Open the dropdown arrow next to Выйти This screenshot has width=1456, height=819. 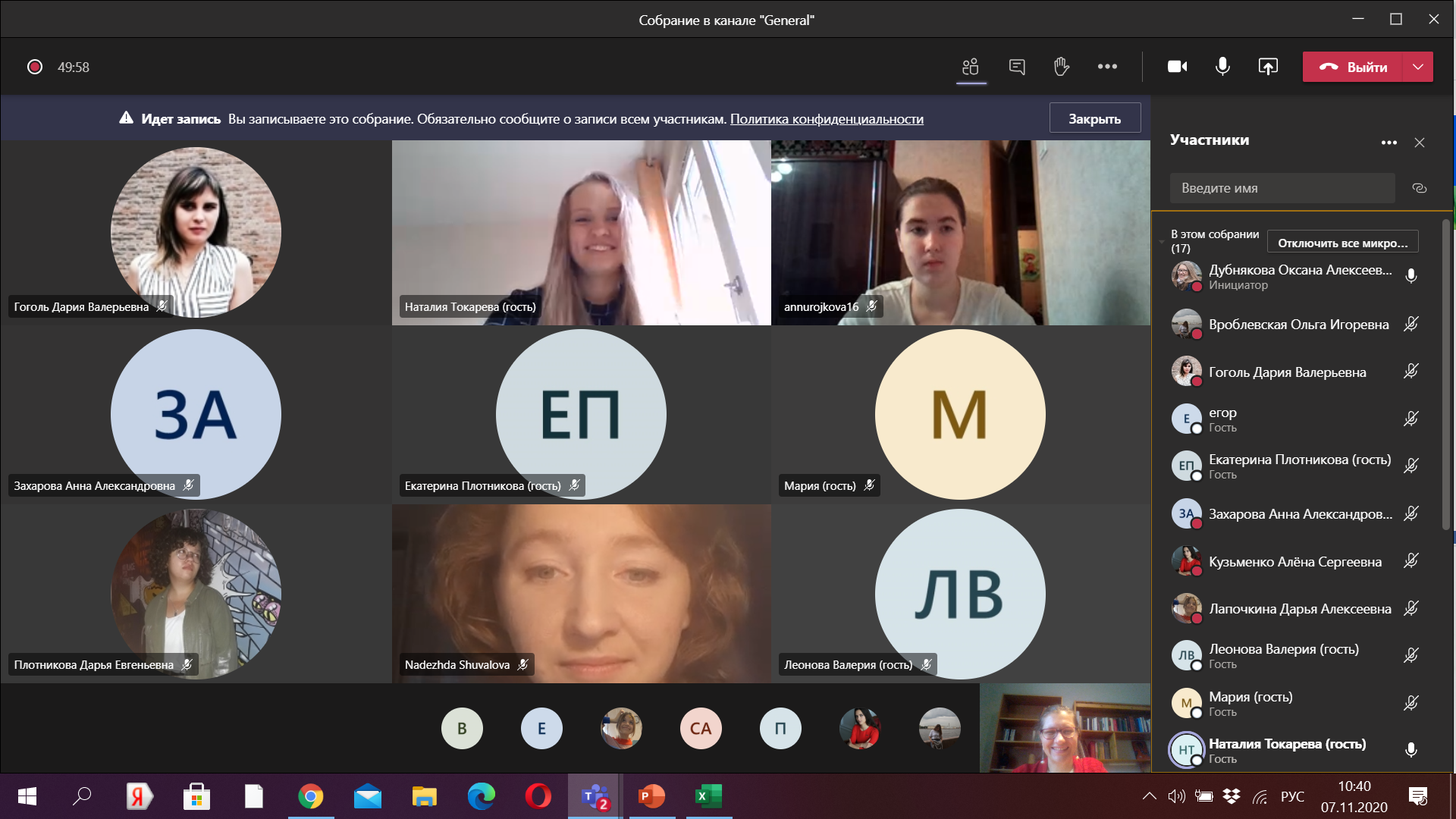click(x=1418, y=67)
